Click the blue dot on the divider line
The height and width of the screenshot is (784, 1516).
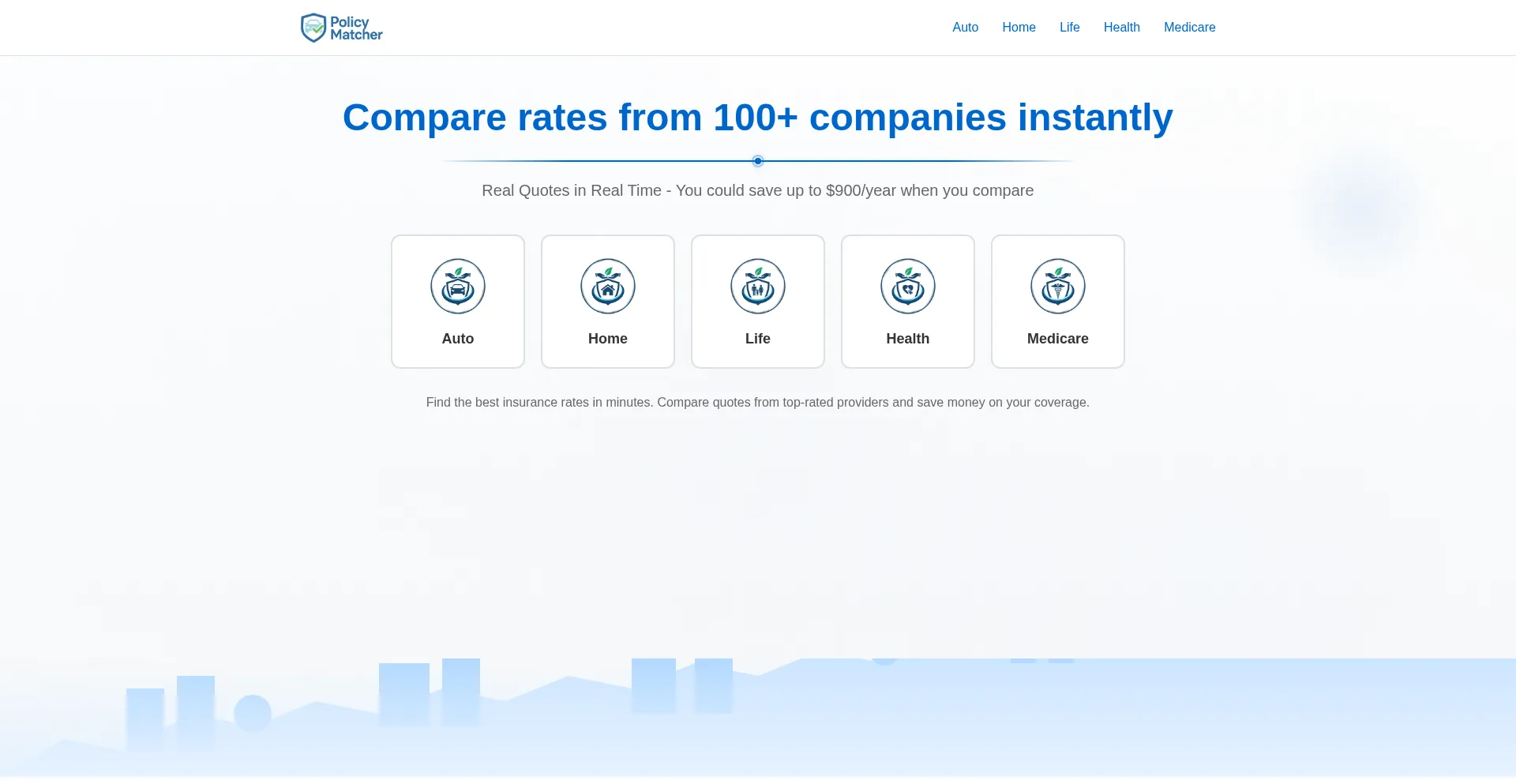(x=757, y=161)
